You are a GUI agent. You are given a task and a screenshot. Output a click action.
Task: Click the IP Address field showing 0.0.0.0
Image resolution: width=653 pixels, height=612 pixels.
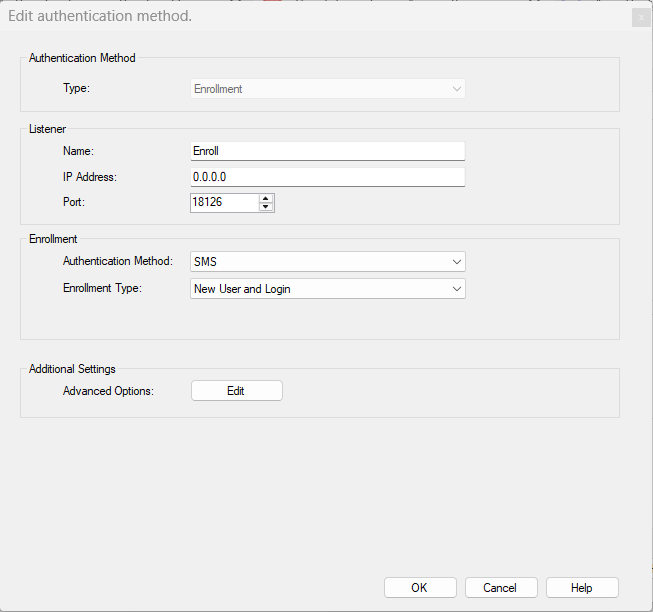pyautogui.click(x=328, y=177)
